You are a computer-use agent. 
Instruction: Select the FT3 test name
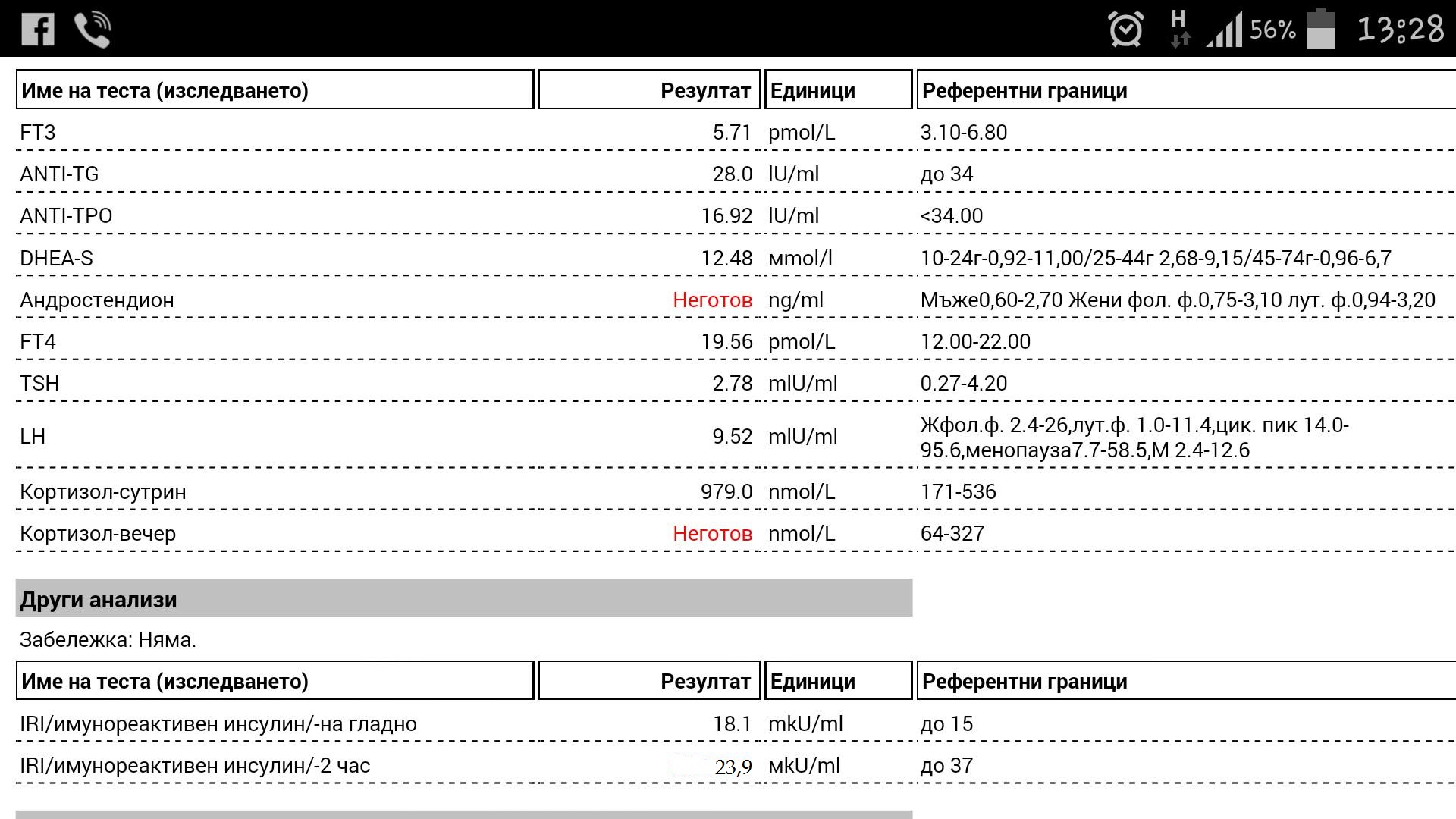[x=38, y=133]
